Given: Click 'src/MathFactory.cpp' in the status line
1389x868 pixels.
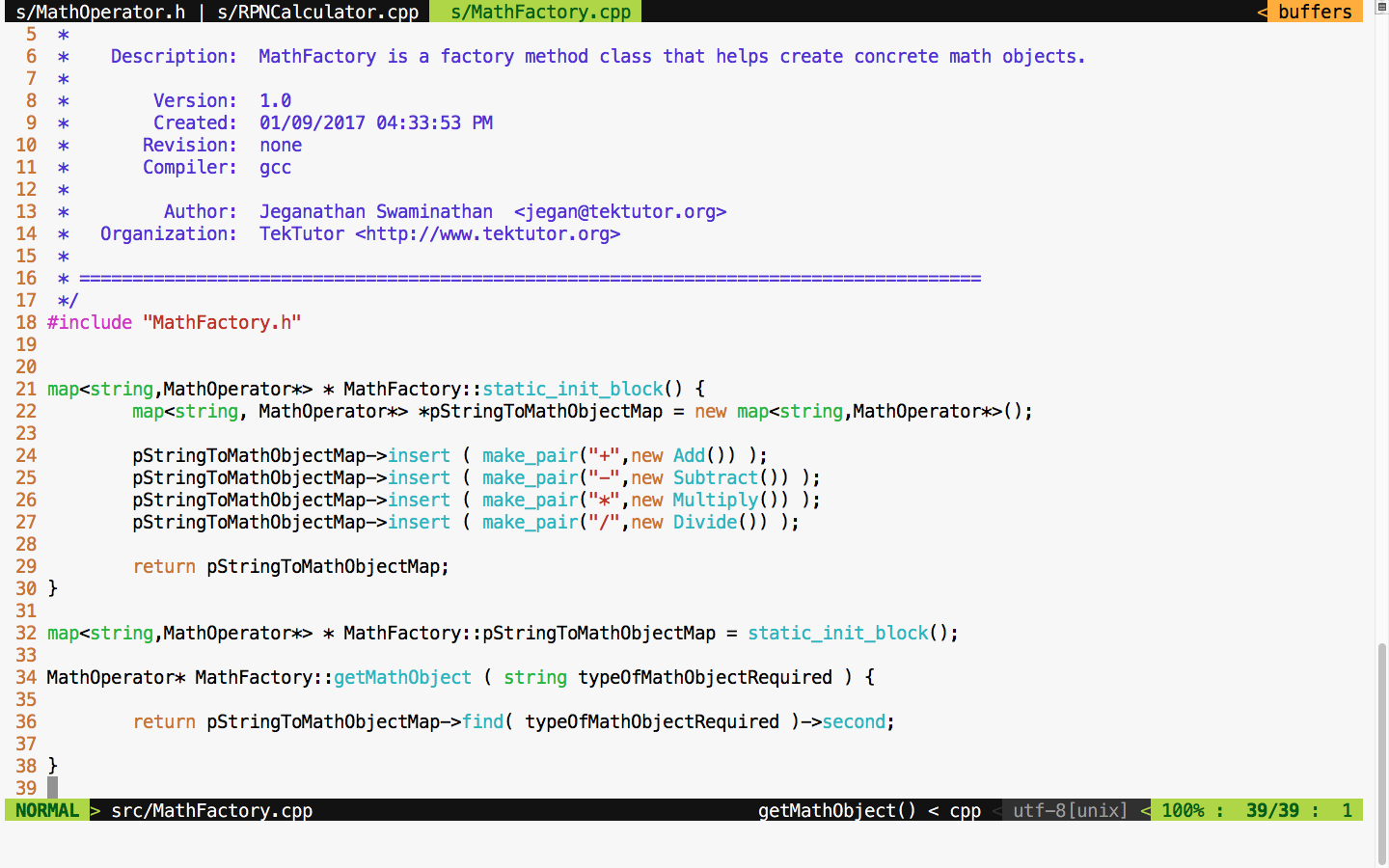Looking at the screenshot, I should click(212, 810).
